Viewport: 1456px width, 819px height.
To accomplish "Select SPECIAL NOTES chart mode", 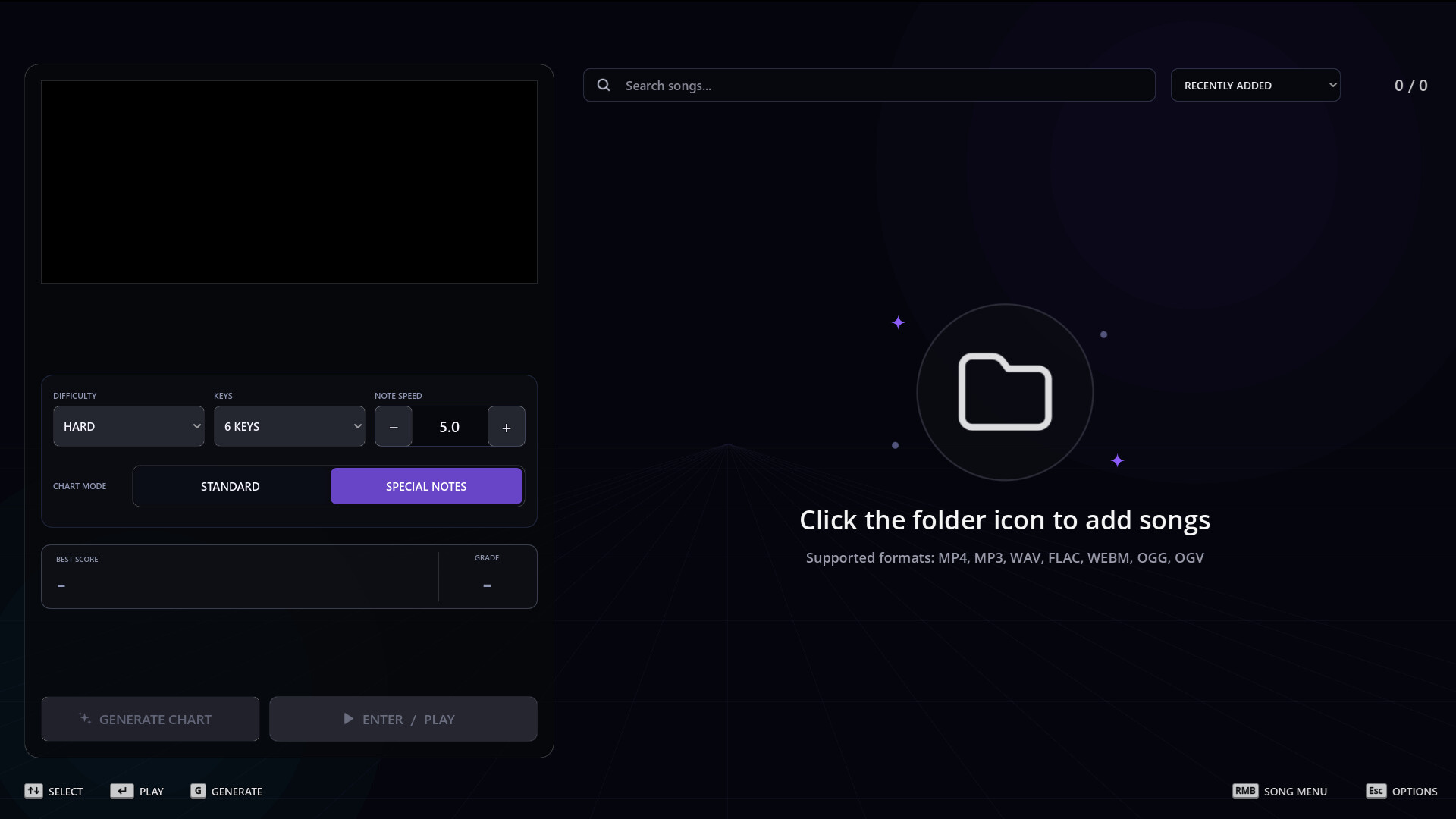I will point(426,486).
